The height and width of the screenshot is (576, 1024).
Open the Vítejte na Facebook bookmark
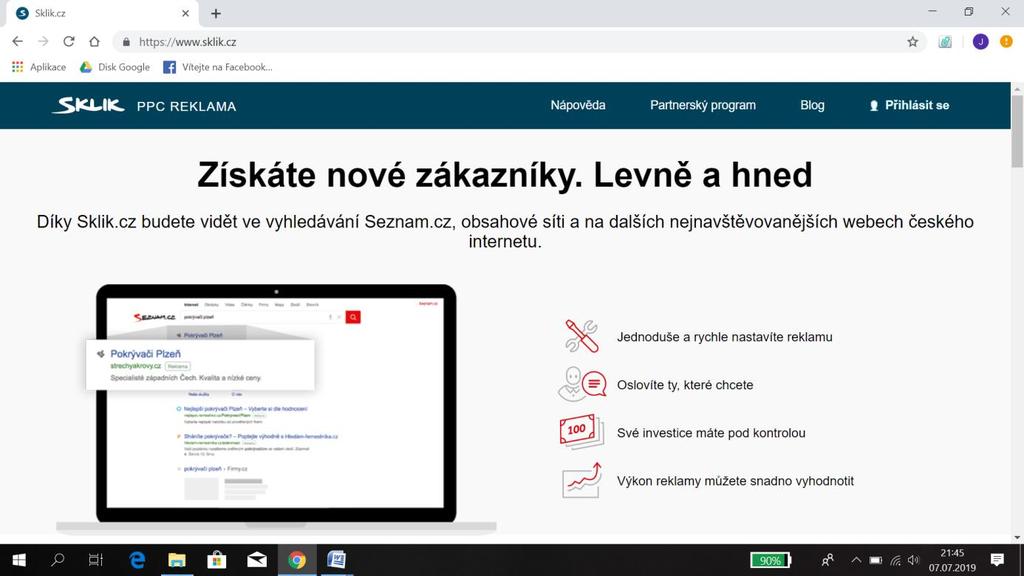[x=217, y=67]
